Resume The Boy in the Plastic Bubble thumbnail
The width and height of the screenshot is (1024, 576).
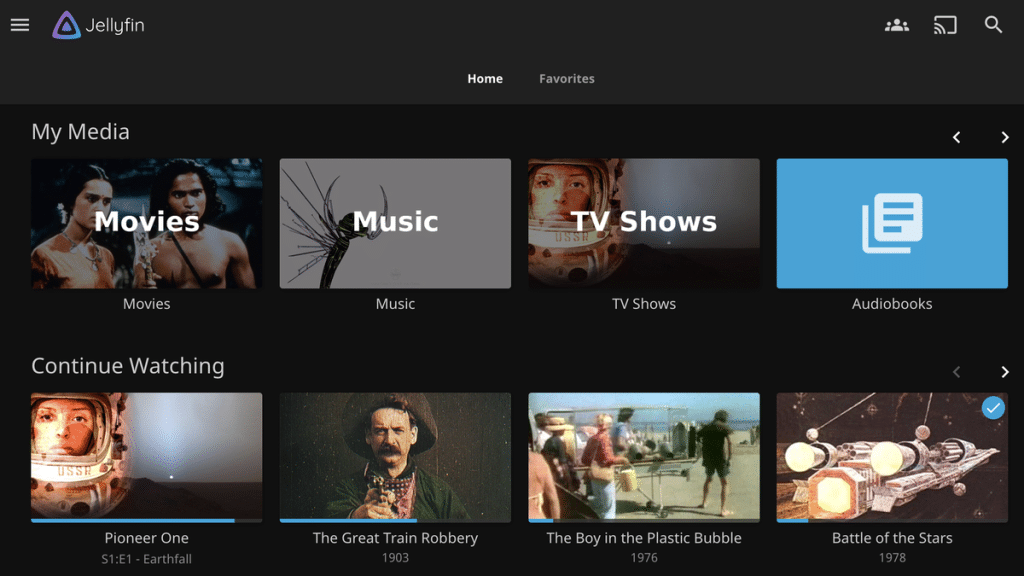point(644,456)
